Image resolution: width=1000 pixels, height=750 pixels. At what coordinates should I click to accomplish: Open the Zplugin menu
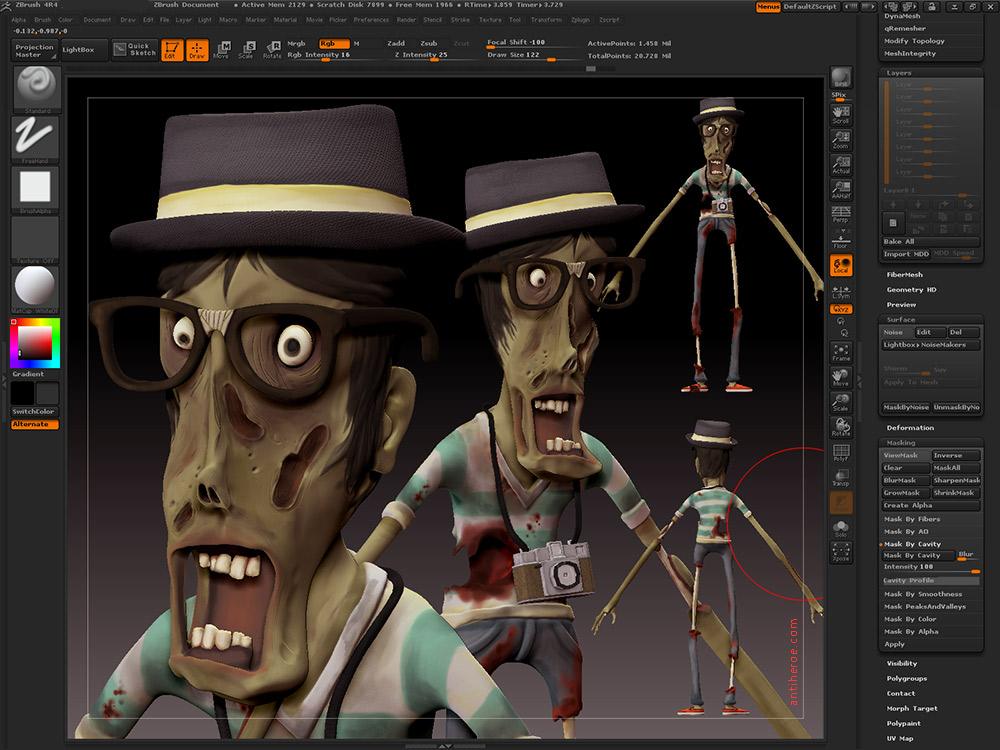(580, 20)
